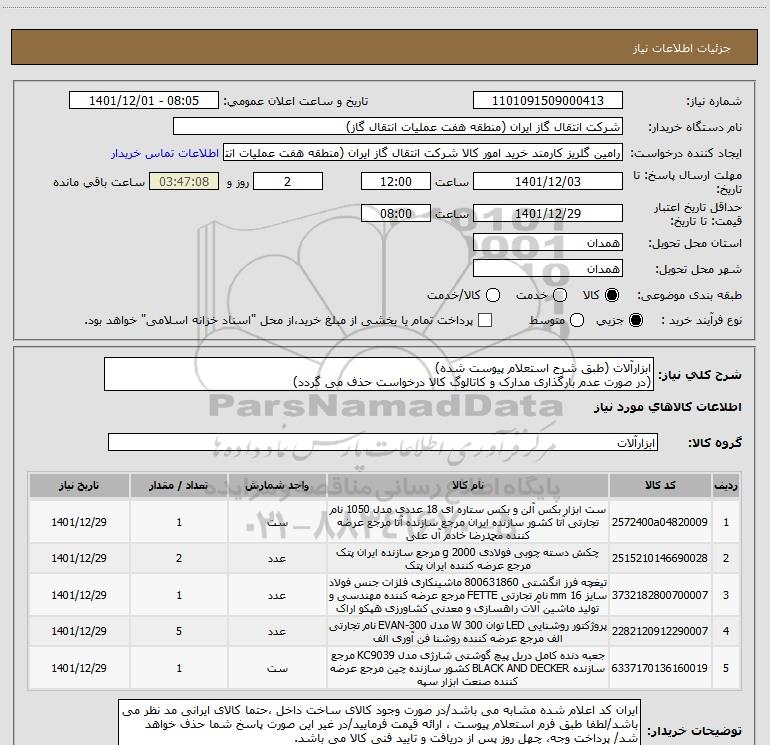Click the delivery province field همدان
The image size is (770, 745).
[x=548, y=243]
